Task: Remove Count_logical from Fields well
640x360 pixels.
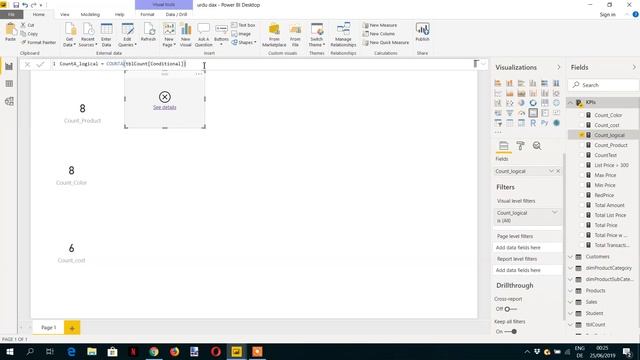Action: click(x=558, y=171)
